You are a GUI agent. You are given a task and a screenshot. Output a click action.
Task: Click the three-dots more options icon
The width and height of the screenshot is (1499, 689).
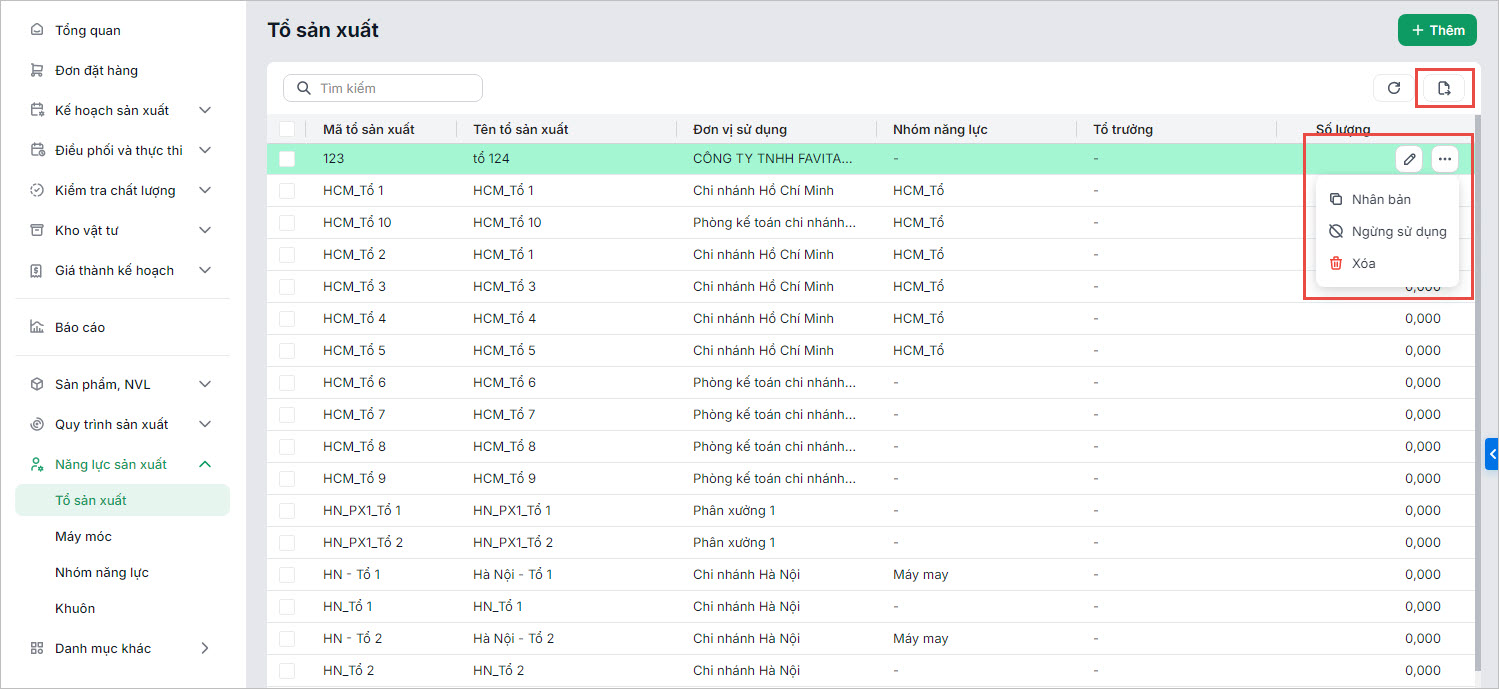point(1444,159)
